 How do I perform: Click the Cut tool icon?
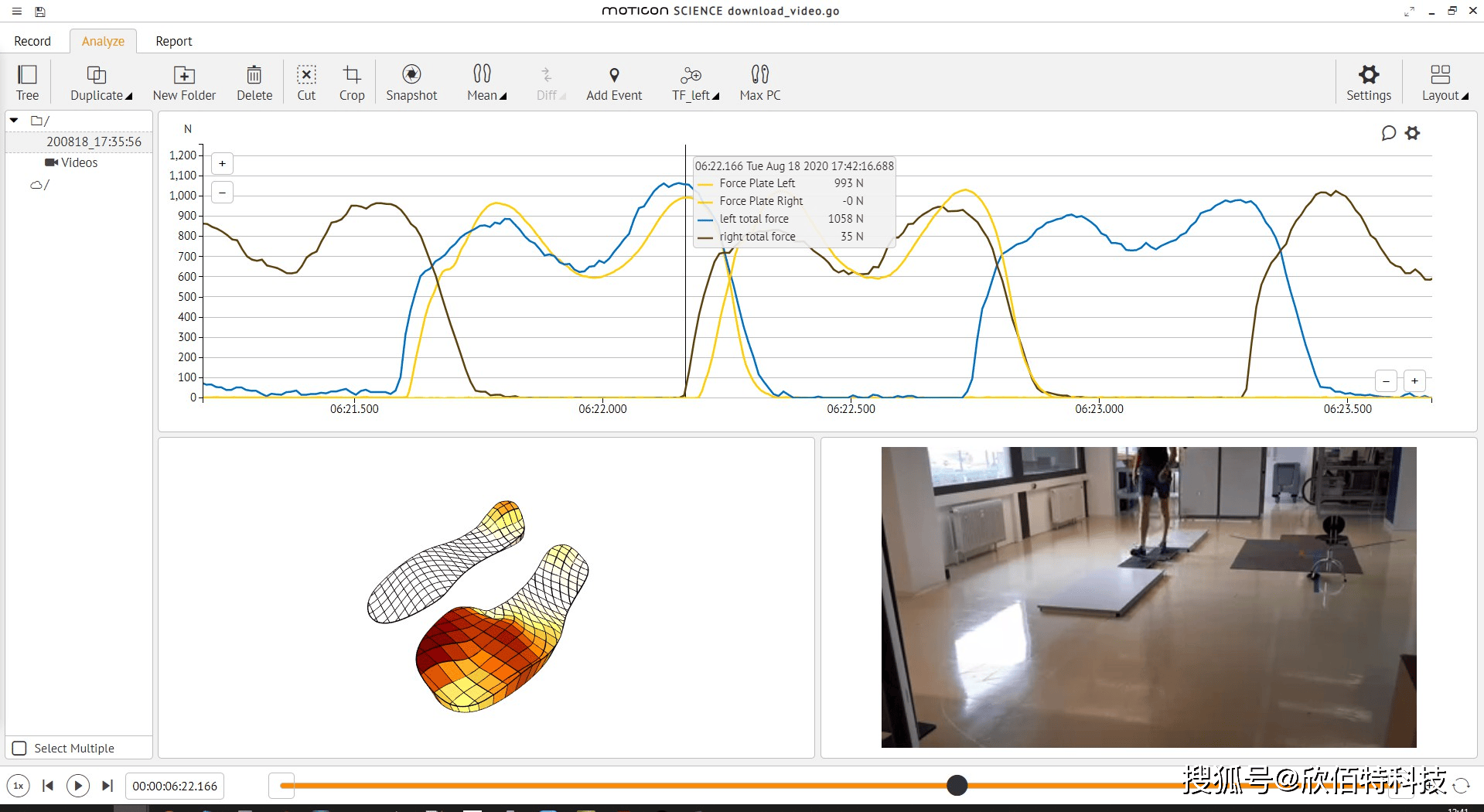(x=306, y=75)
